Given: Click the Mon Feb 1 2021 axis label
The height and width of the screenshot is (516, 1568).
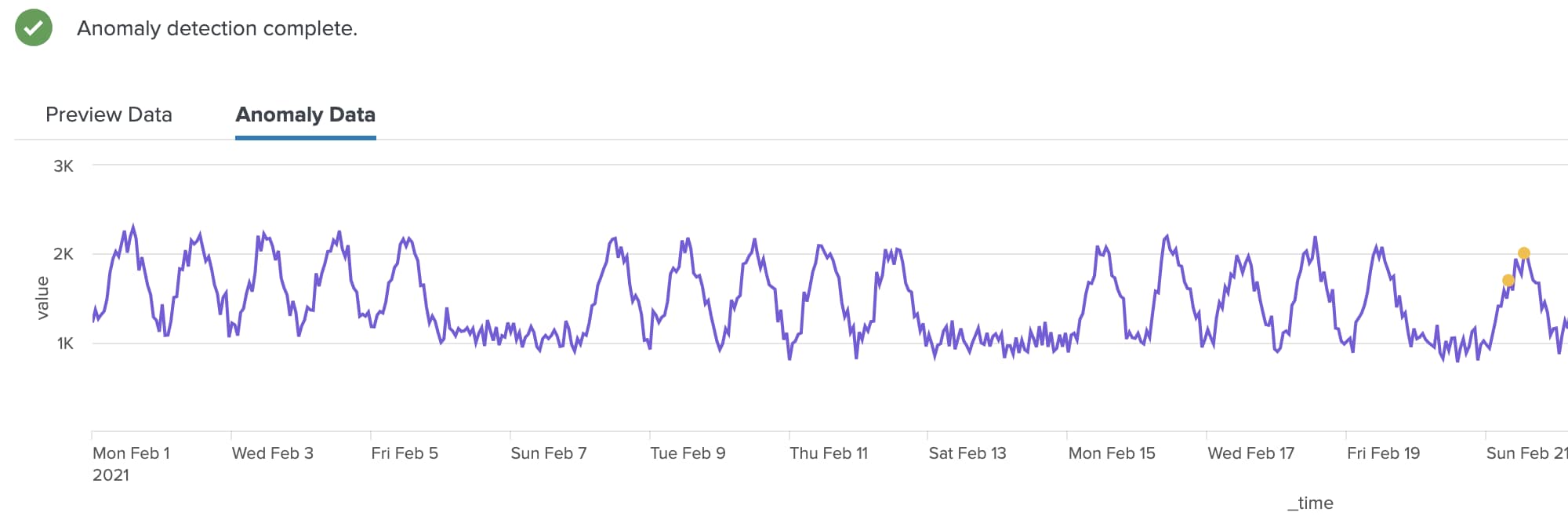Looking at the screenshot, I should 131,463.
